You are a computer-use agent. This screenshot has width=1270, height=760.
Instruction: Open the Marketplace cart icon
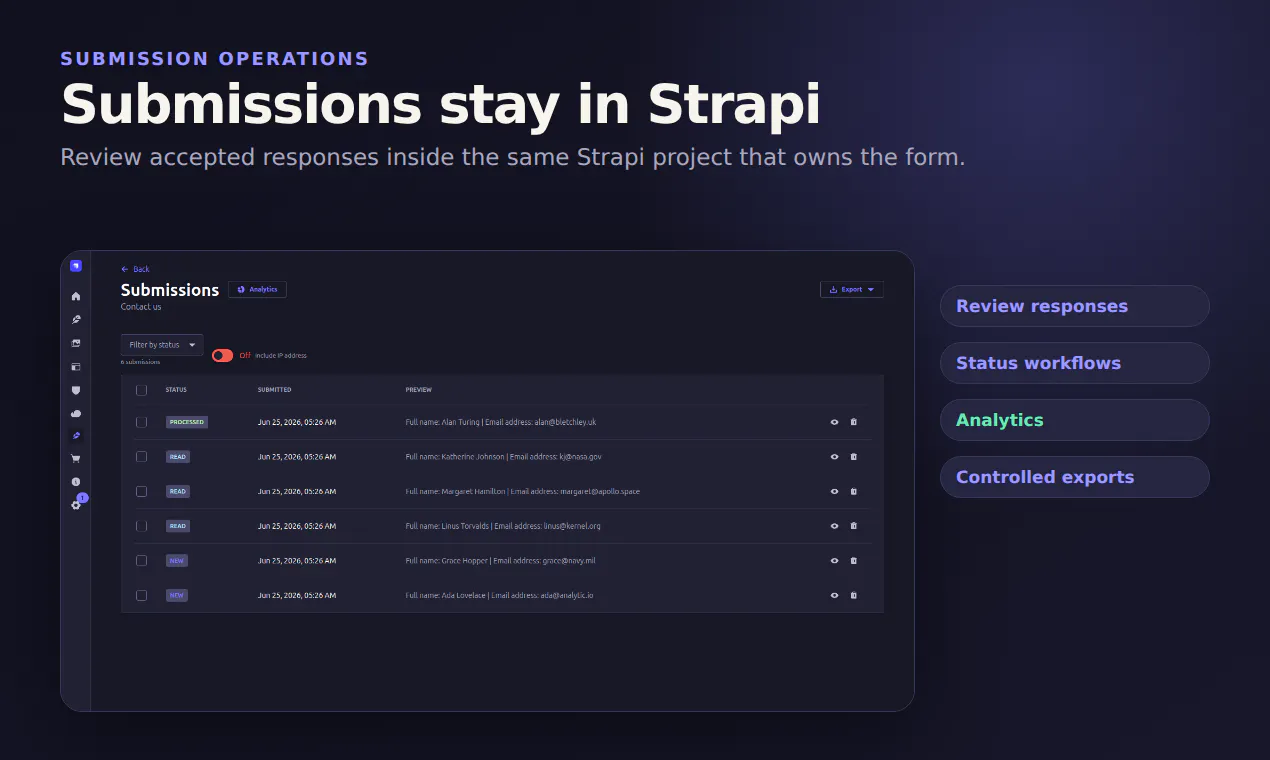click(x=76, y=459)
